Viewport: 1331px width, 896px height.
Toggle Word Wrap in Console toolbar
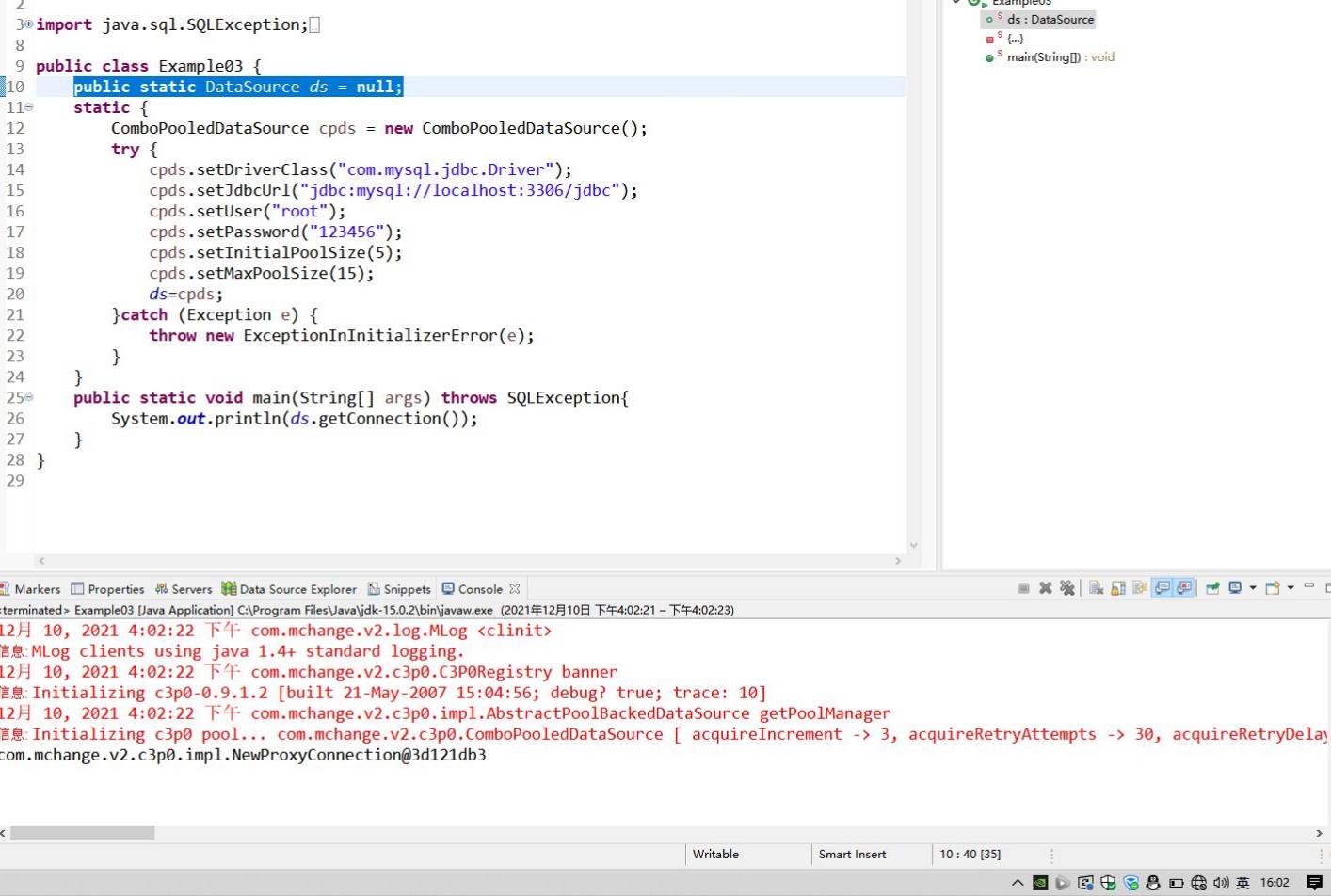(x=1140, y=588)
